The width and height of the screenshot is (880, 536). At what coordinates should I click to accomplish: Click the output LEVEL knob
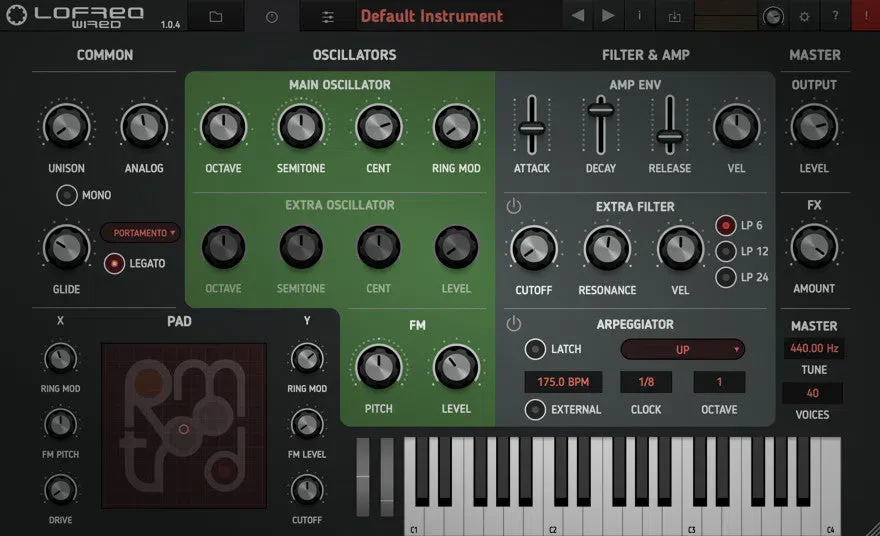pyautogui.click(x=814, y=127)
